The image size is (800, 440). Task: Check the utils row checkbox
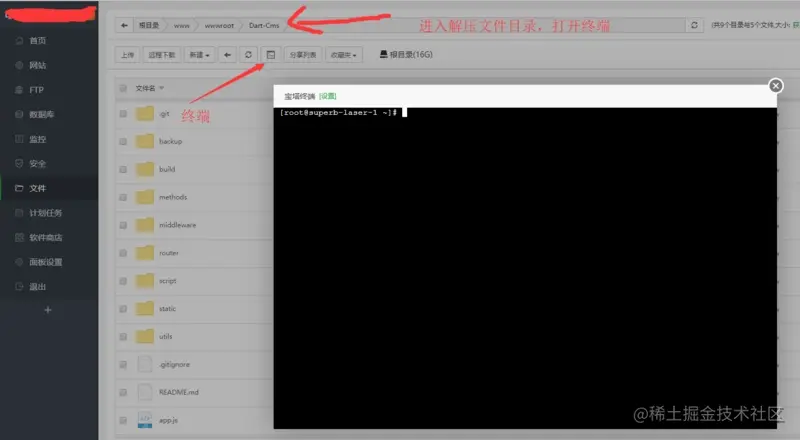point(123,336)
